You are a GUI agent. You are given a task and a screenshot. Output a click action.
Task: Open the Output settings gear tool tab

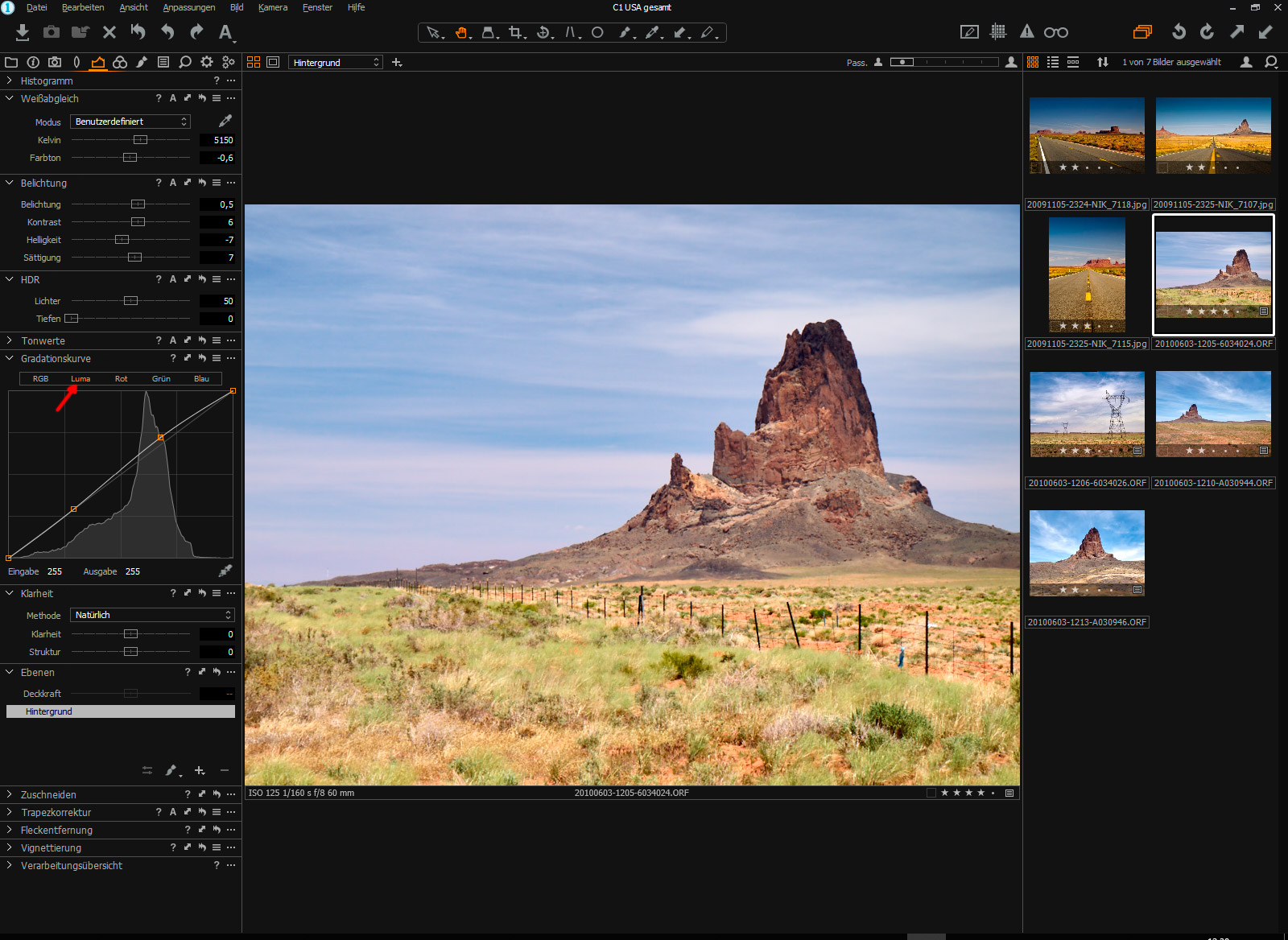click(x=207, y=62)
